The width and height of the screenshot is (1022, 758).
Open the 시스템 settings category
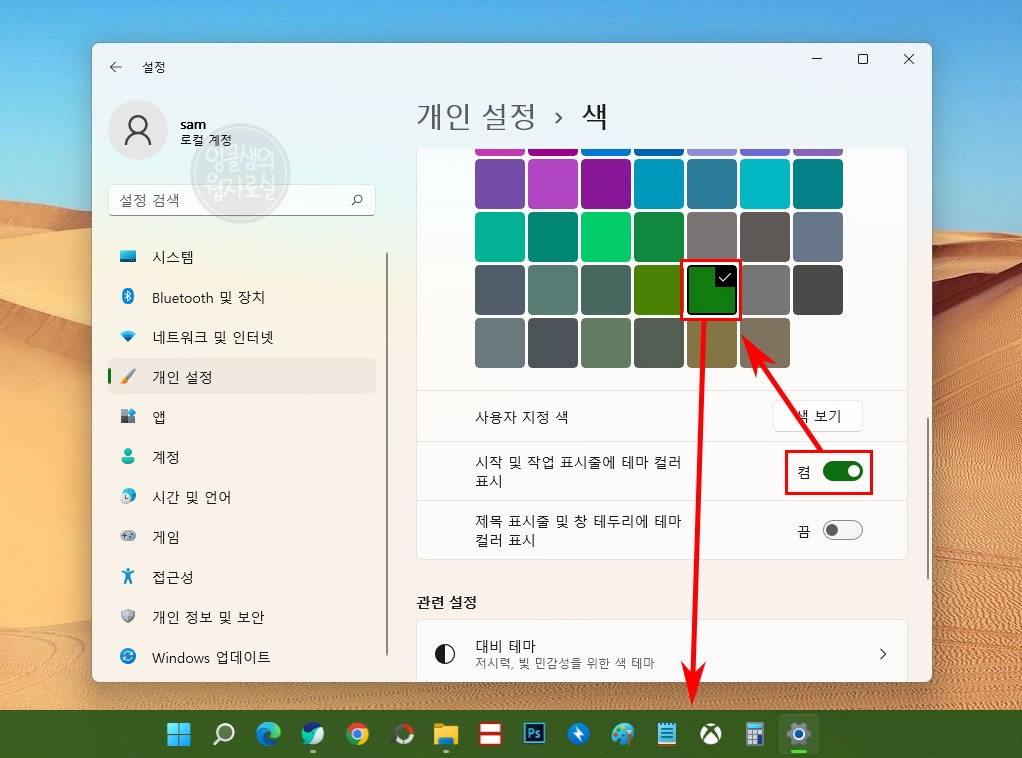pyautogui.click(x=242, y=257)
